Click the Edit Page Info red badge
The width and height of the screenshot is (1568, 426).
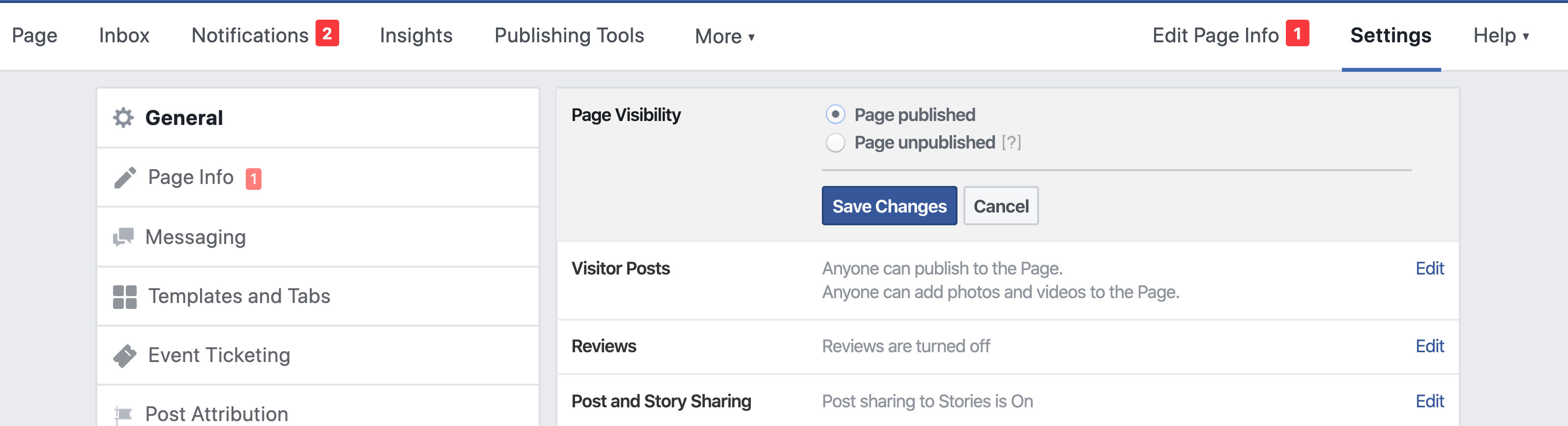tap(1297, 33)
